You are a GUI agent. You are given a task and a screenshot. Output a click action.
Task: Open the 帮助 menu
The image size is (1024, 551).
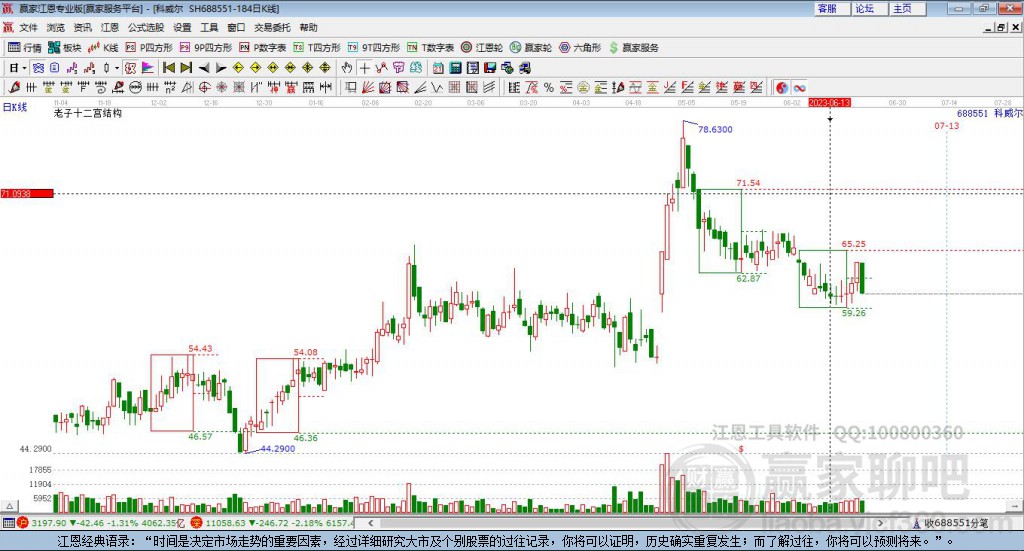click(x=308, y=27)
